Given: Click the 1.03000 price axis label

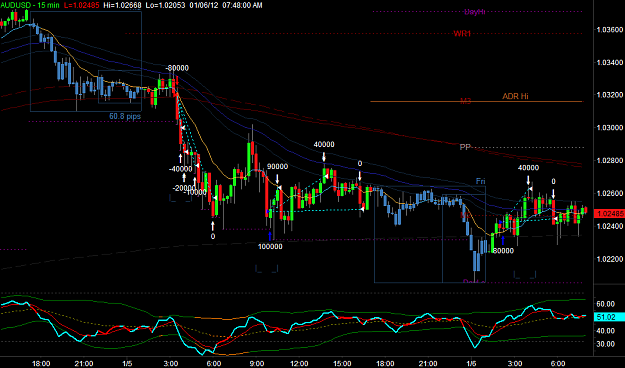Looking at the screenshot, I should coord(609,128).
